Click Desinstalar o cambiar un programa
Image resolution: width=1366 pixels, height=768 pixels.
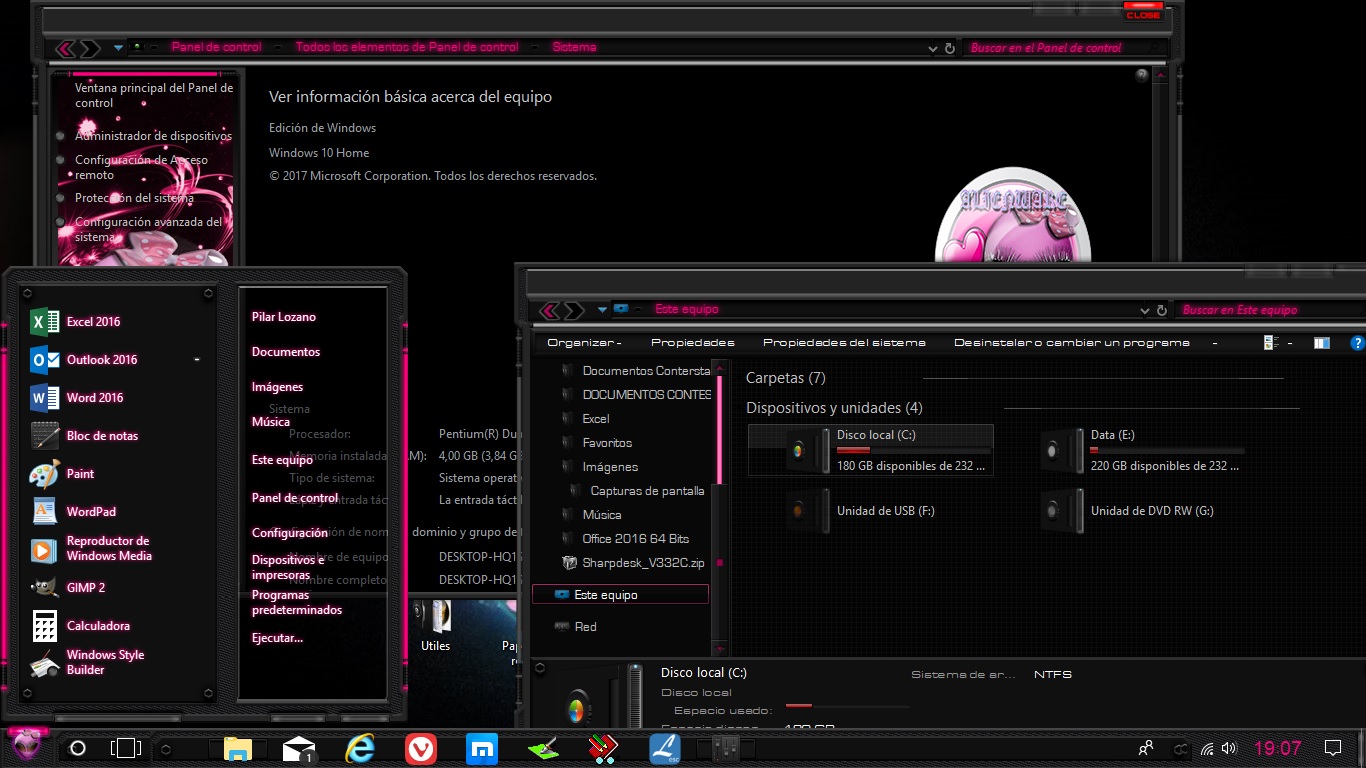1072,343
